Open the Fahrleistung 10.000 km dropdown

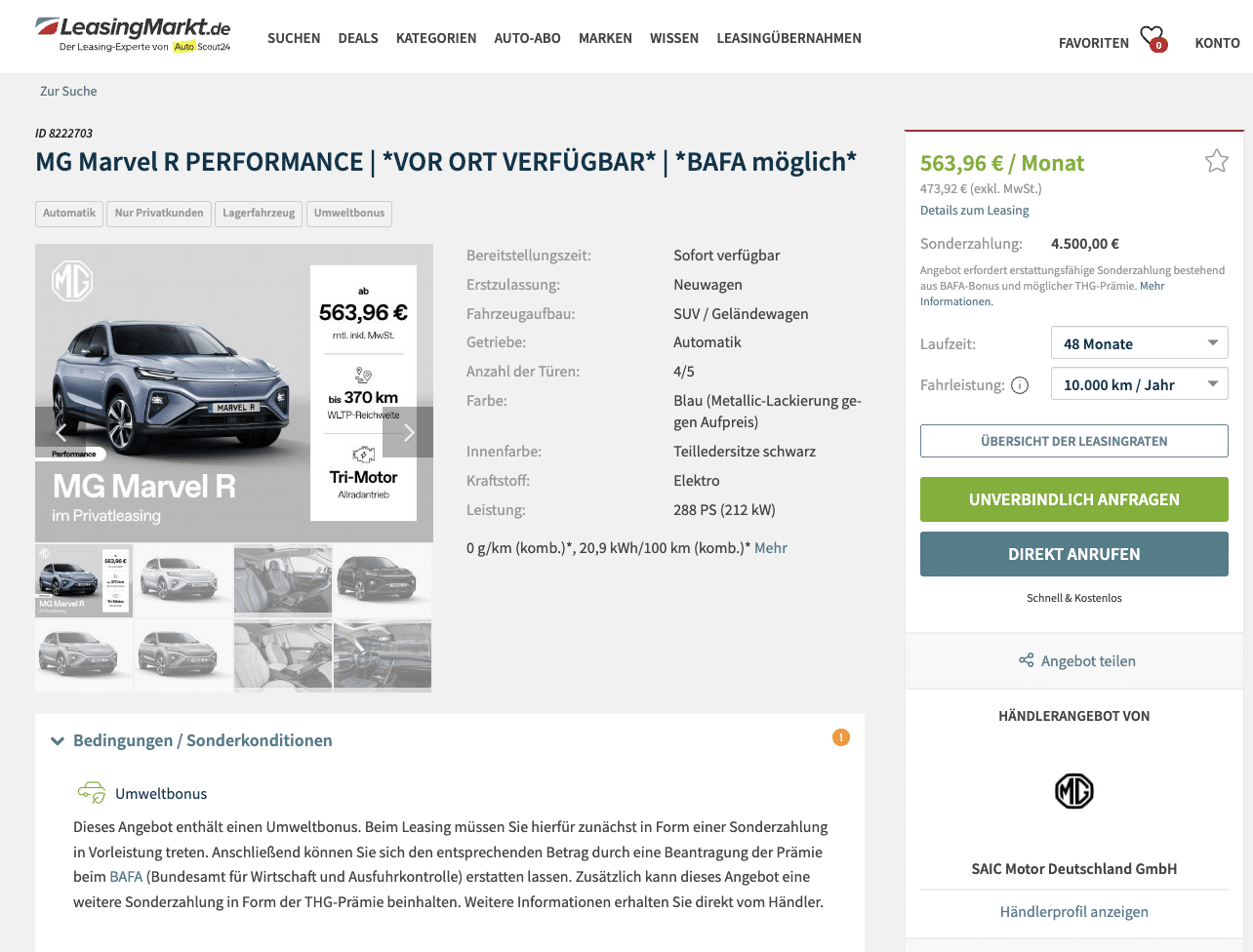click(1140, 384)
